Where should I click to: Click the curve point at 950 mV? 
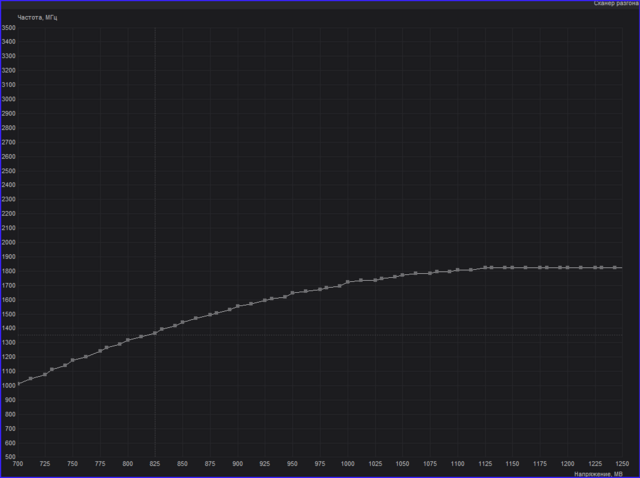click(x=292, y=293)
